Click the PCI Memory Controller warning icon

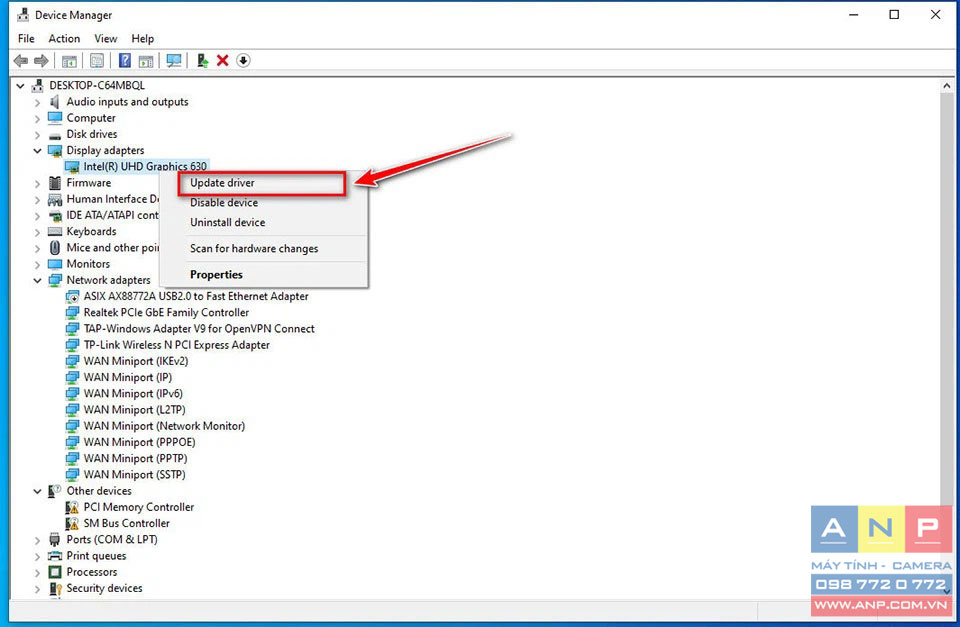pyautogui.click(x=72, y=507)
